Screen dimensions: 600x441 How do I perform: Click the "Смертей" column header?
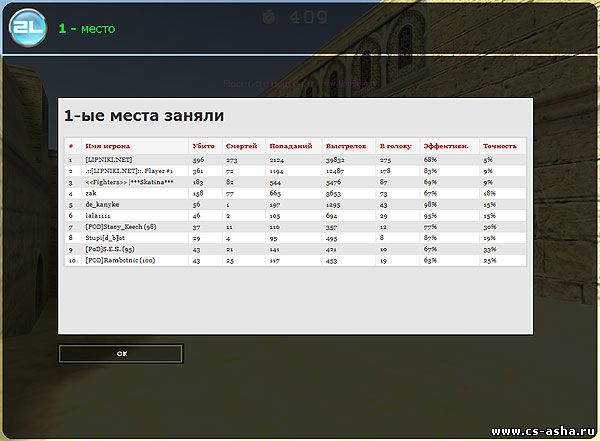241,146
